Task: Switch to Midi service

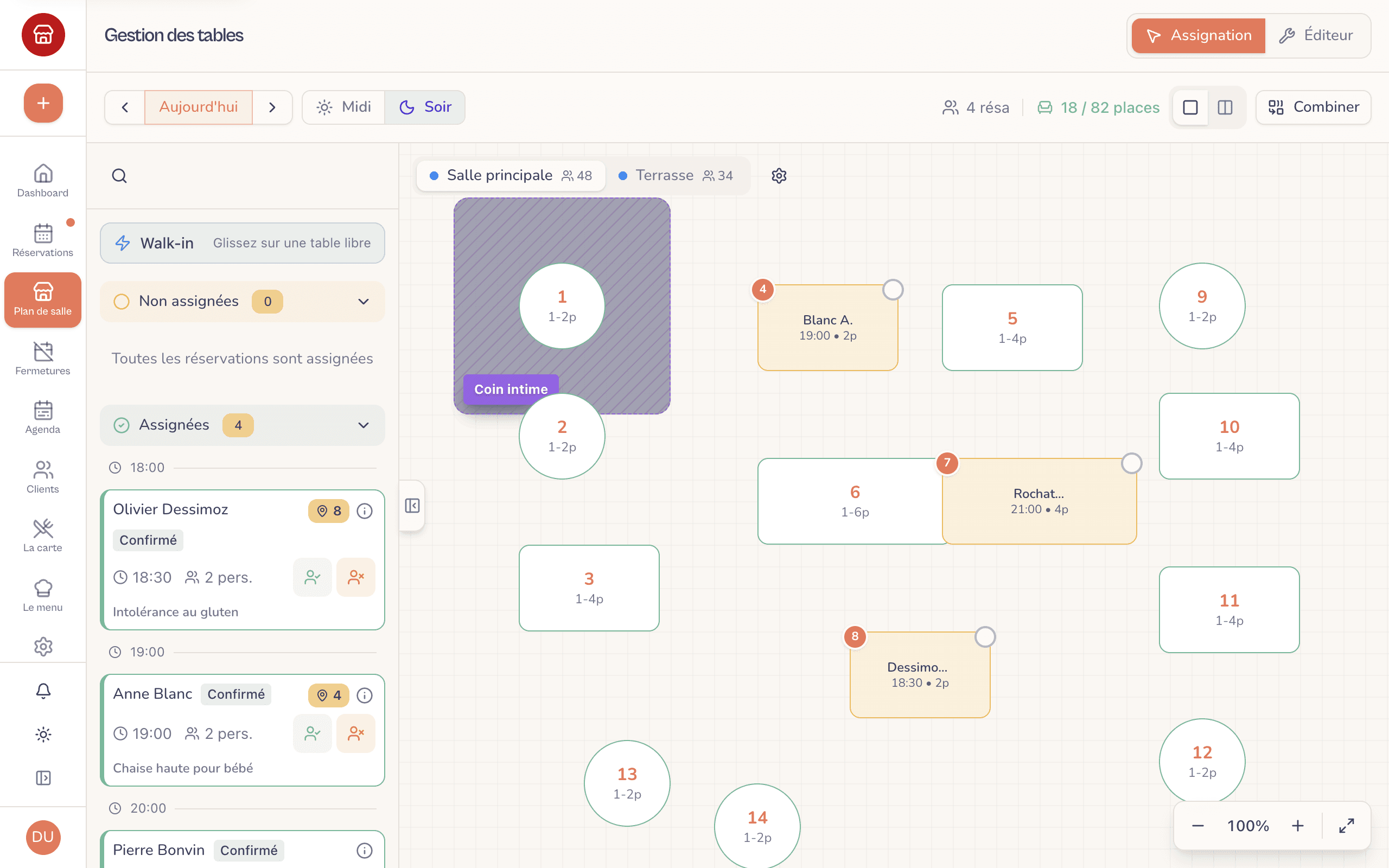Action: tap(344, 107)
